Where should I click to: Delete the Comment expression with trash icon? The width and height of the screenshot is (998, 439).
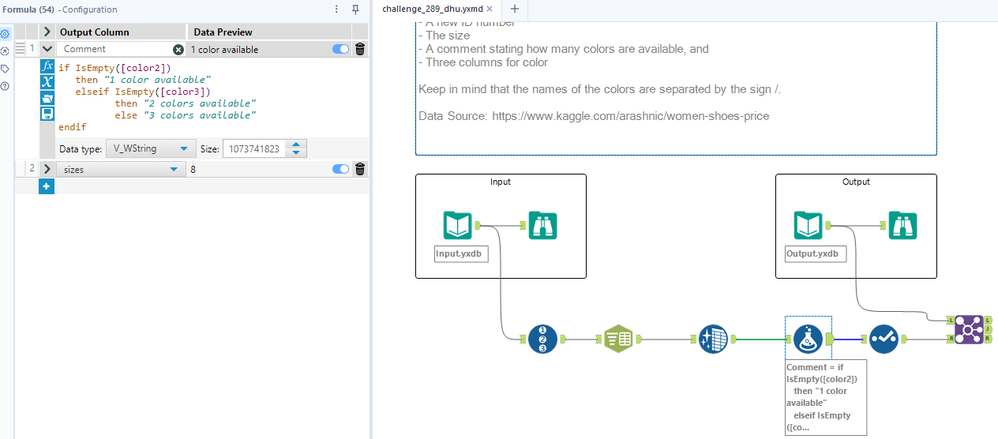[360, 49]
